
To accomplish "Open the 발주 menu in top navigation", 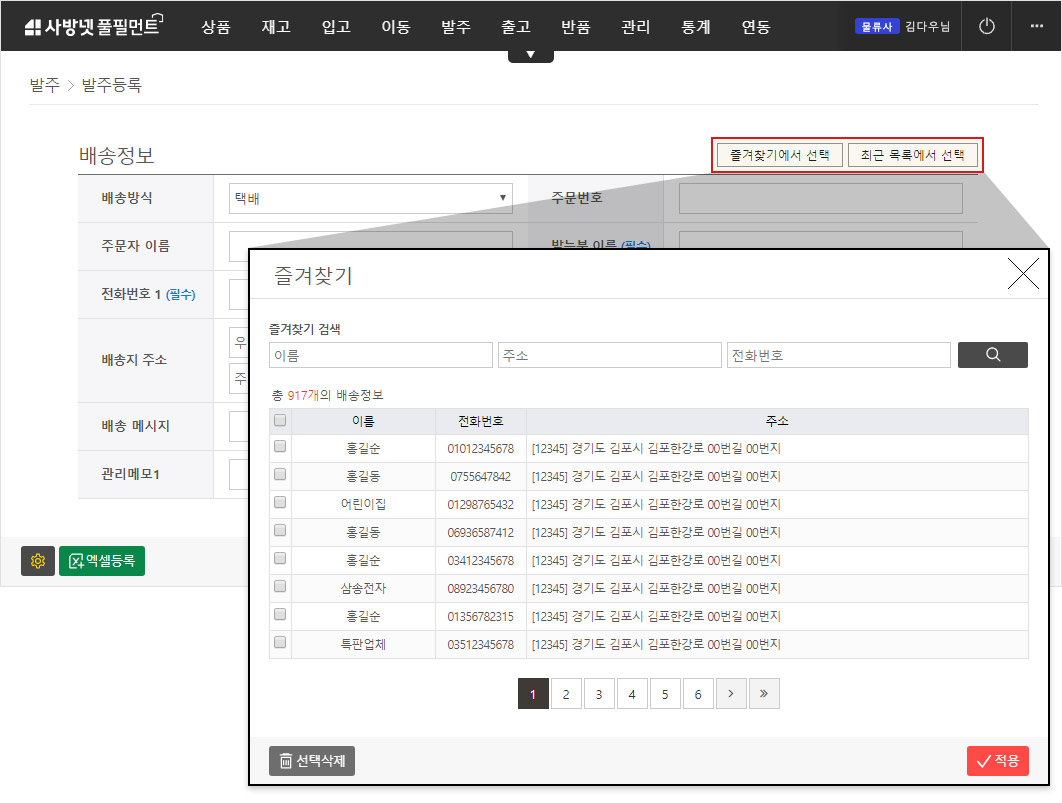I will 456,27.
